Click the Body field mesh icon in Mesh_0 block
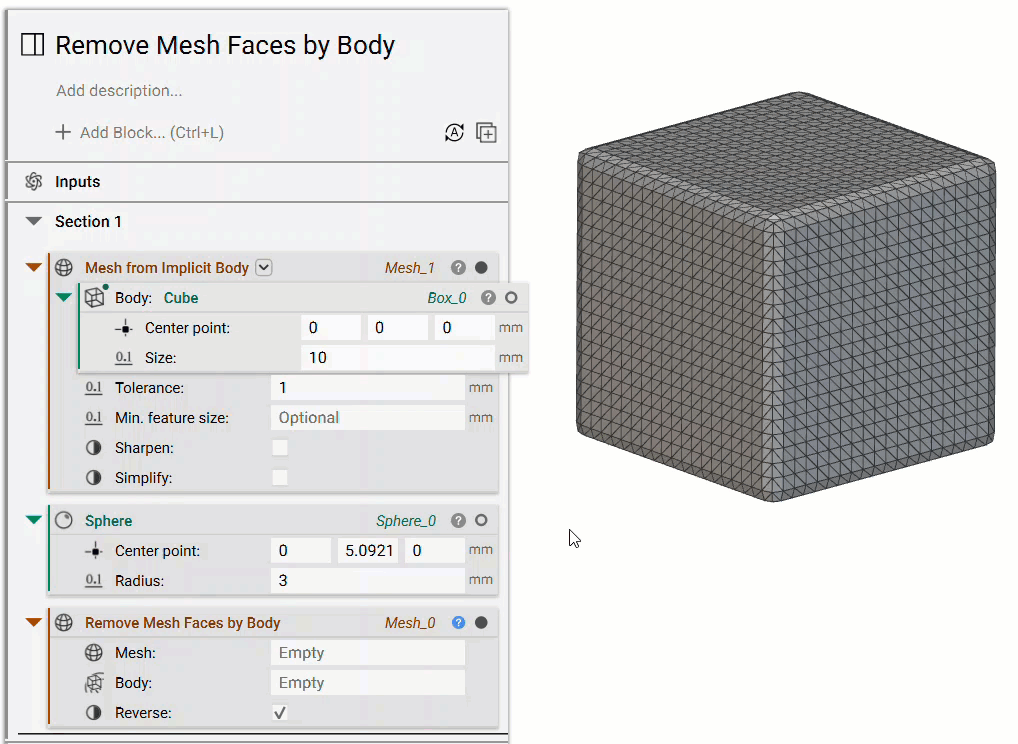The width and height of the screenshot is (1018, 744). point(94,682)
